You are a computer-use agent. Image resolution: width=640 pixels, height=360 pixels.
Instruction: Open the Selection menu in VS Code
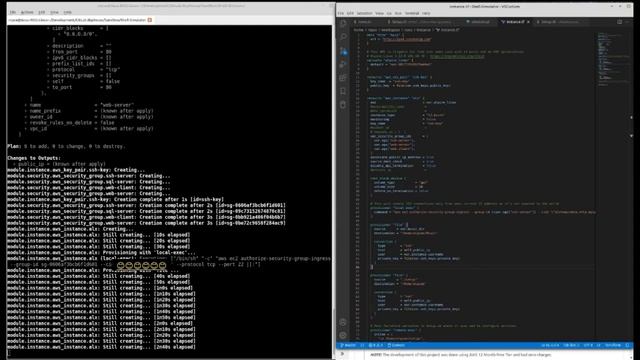click(364, 13)
